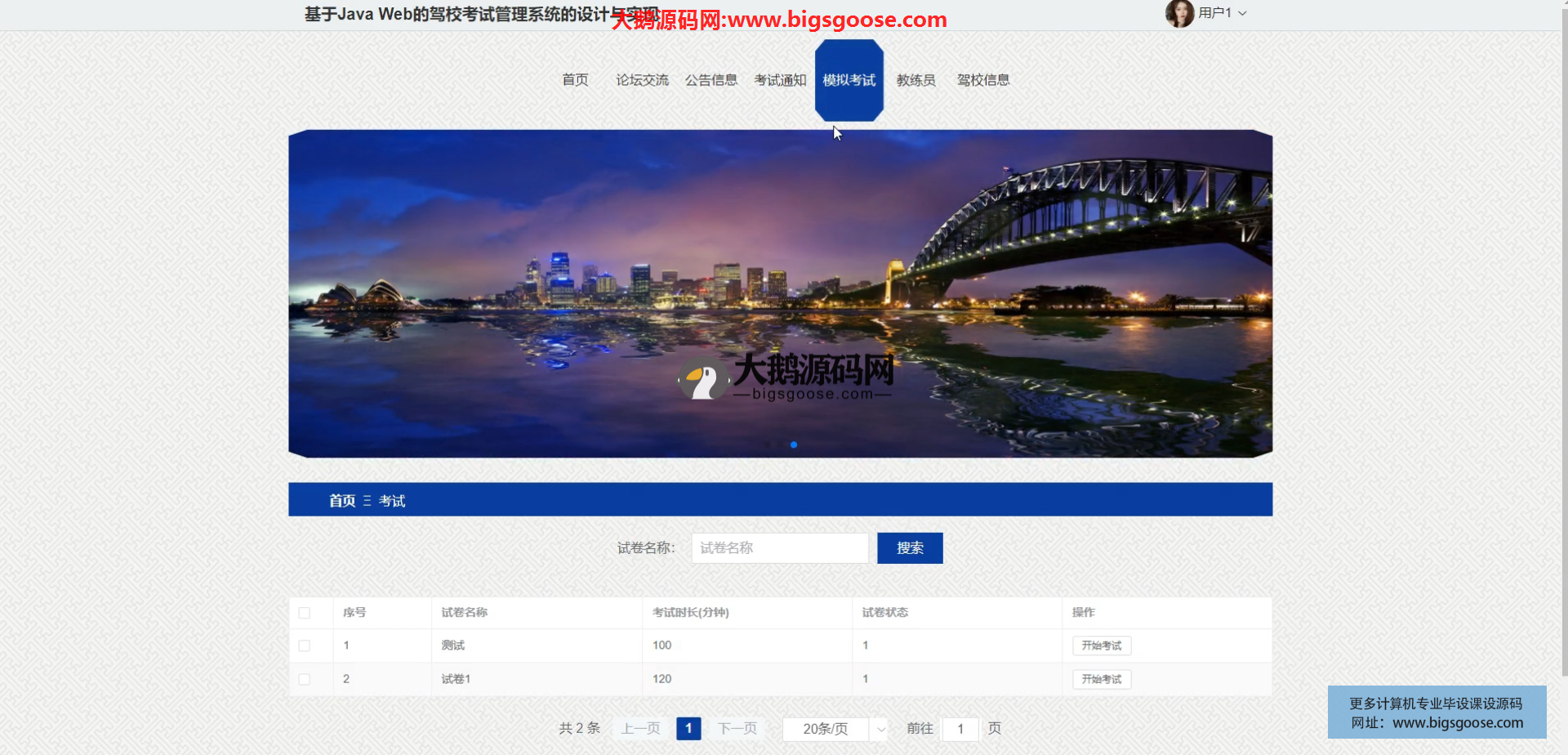The width and height of the screenshot is (1568, 755).
Task: Select the checkbox for the 试卷1 row
Action: coord(305,679)
